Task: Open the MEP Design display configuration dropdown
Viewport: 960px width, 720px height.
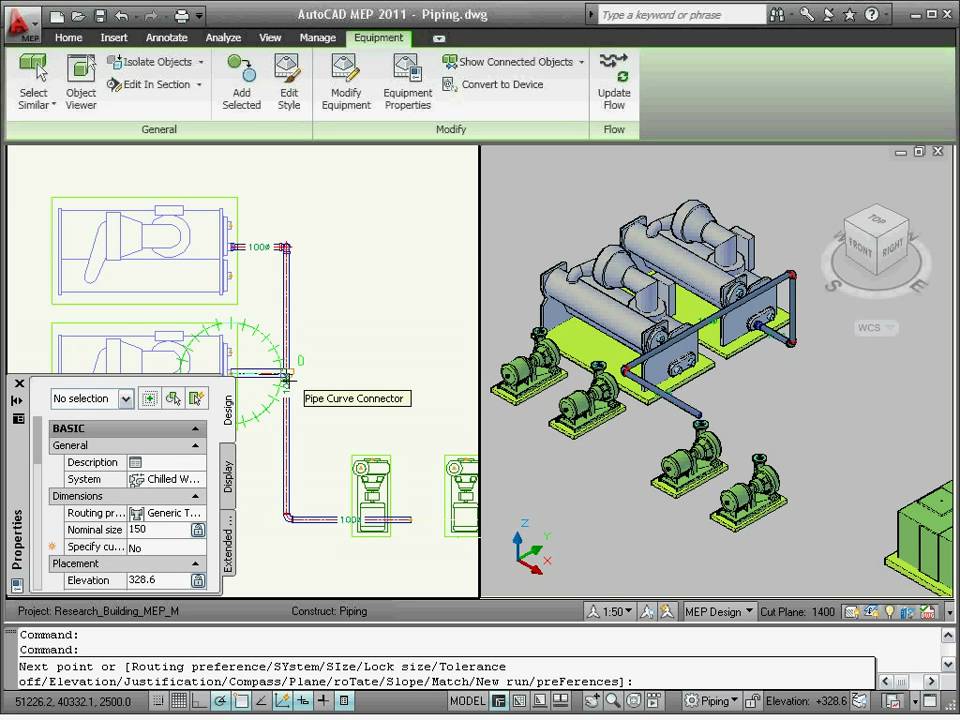Action: pos(718,612)
